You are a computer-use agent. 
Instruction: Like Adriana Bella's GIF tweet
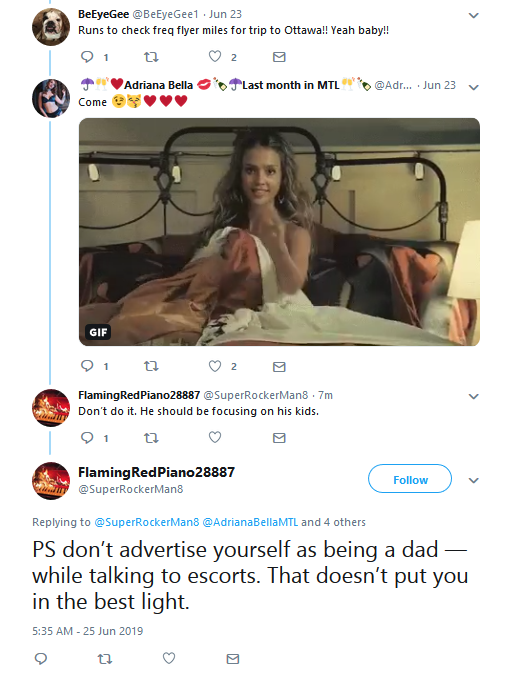pyautogui.click(x=215, y=366)
